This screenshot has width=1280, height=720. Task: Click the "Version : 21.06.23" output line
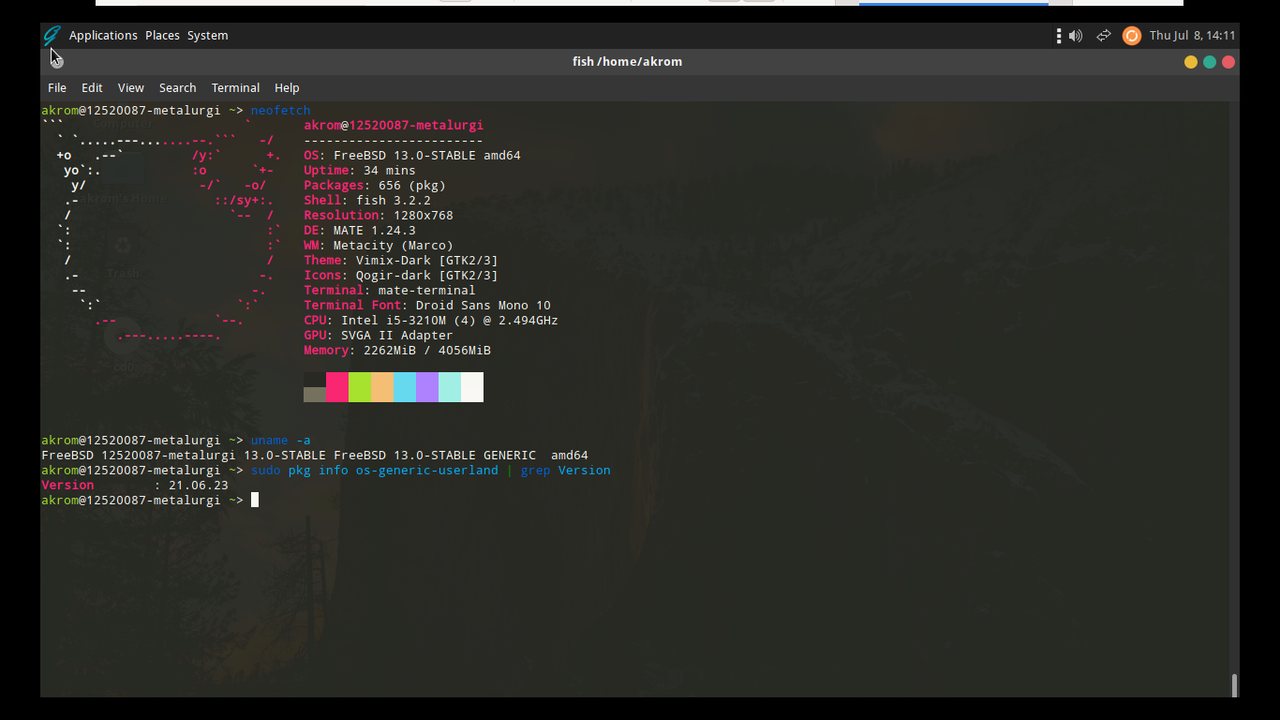click(135, 485)
